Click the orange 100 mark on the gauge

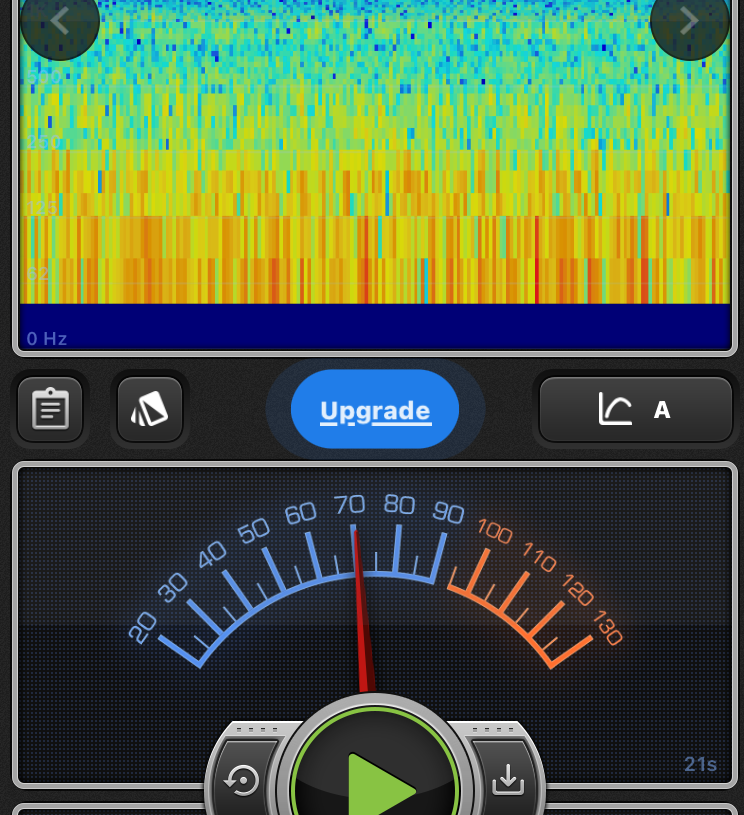[493, 530]
